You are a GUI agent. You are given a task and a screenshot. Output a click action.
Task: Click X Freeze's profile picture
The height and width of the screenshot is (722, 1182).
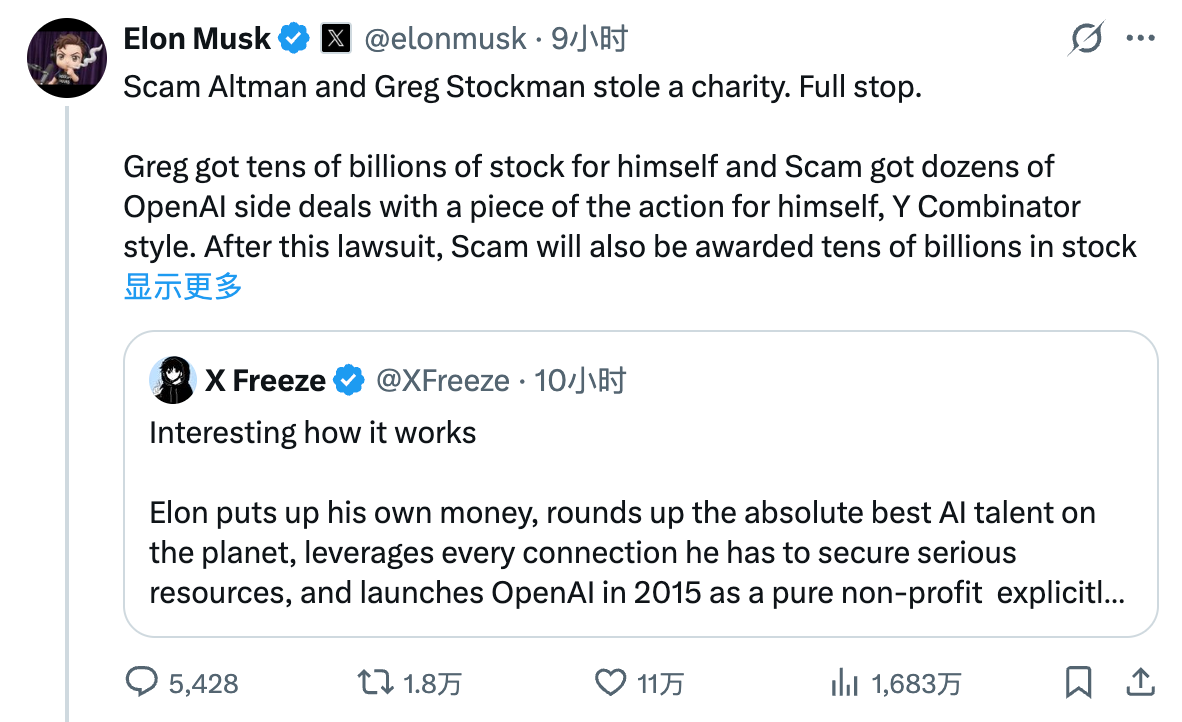coord(172,380)
